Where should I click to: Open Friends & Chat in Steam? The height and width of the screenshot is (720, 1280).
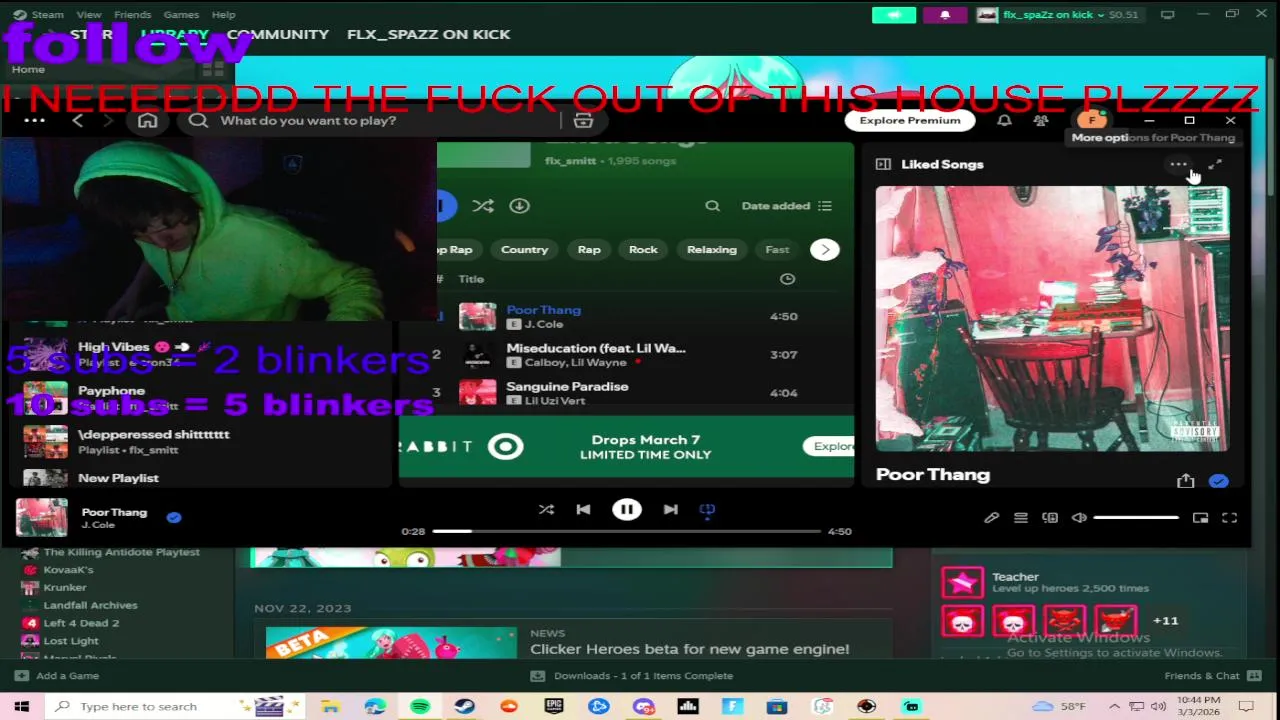click(1211, 676)
